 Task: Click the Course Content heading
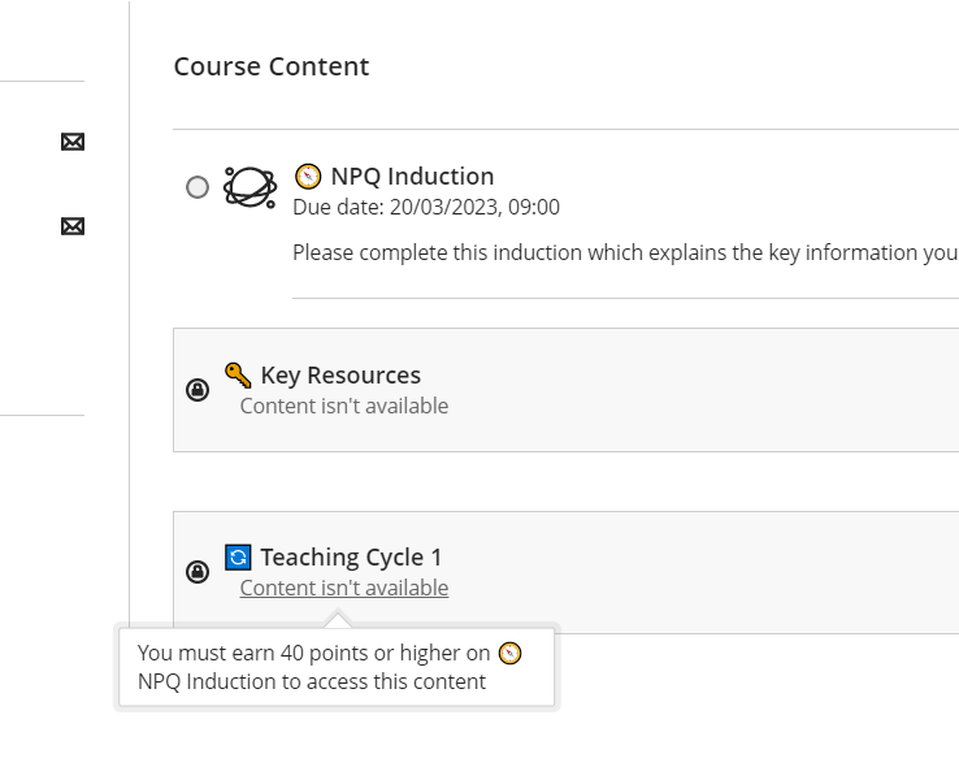pyautogui.click(x=271, y=66)
